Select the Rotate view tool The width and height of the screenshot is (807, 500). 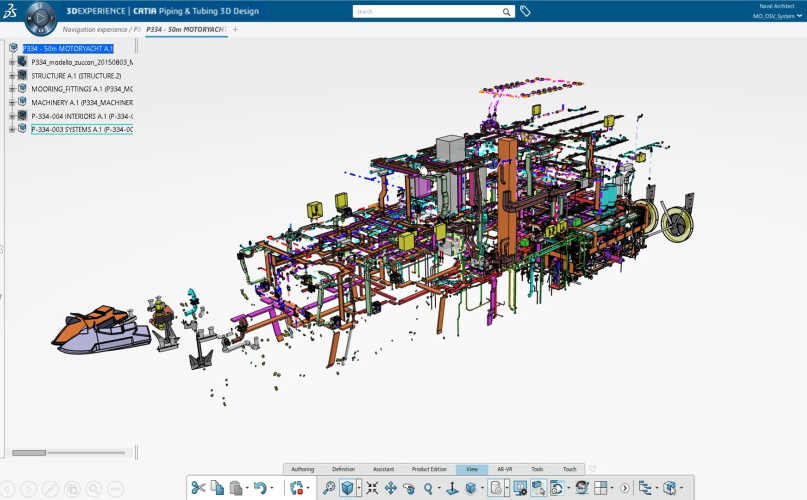click(409, 488)
